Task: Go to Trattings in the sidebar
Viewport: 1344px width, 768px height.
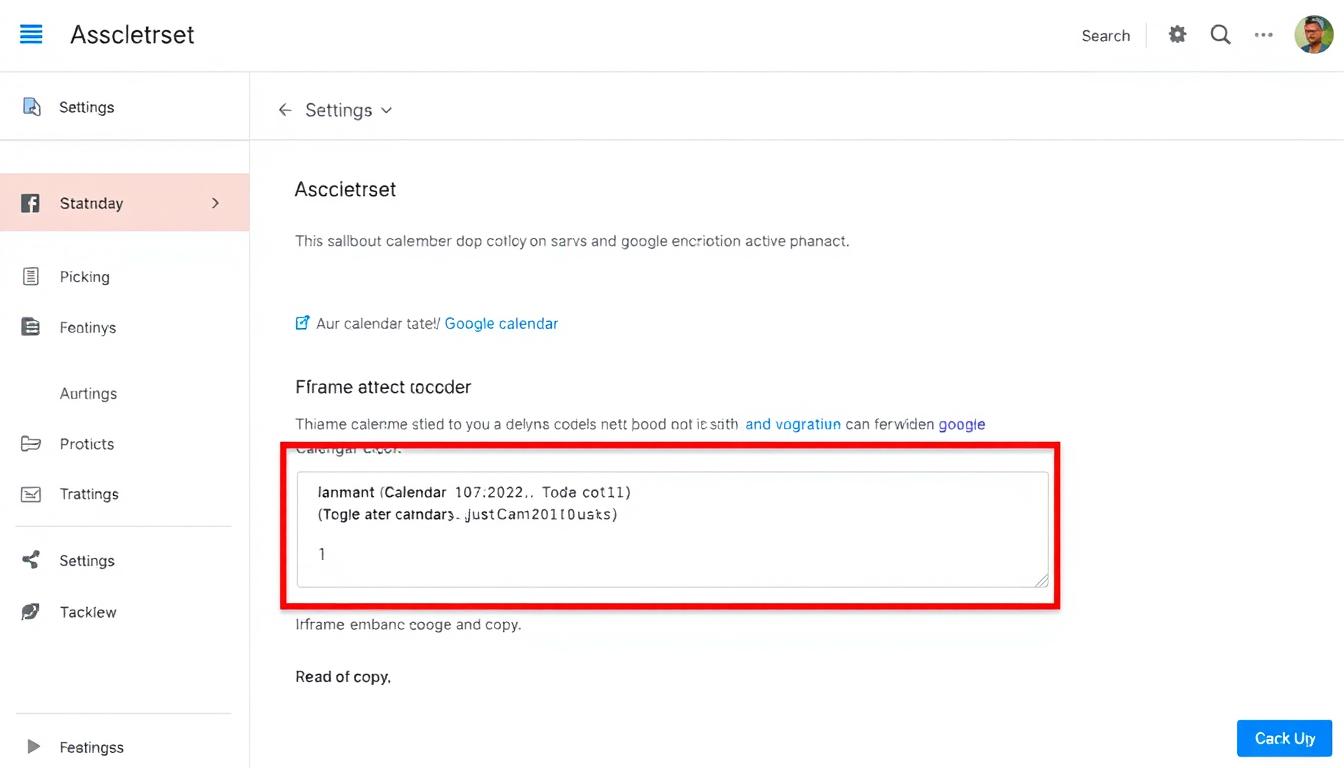Action: [88, 494]
